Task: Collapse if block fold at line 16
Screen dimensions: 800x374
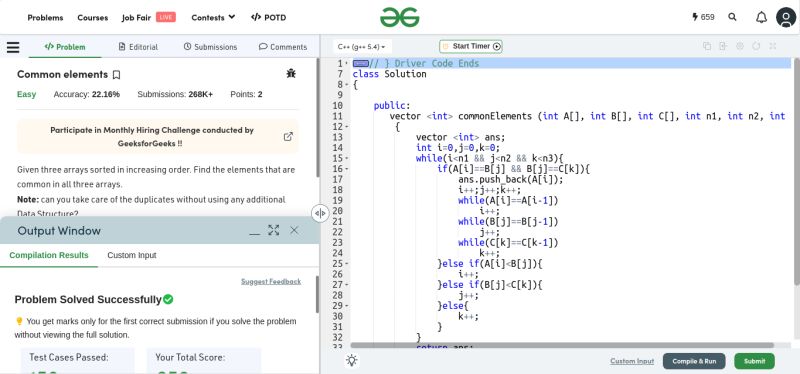Action: [347, 169]
